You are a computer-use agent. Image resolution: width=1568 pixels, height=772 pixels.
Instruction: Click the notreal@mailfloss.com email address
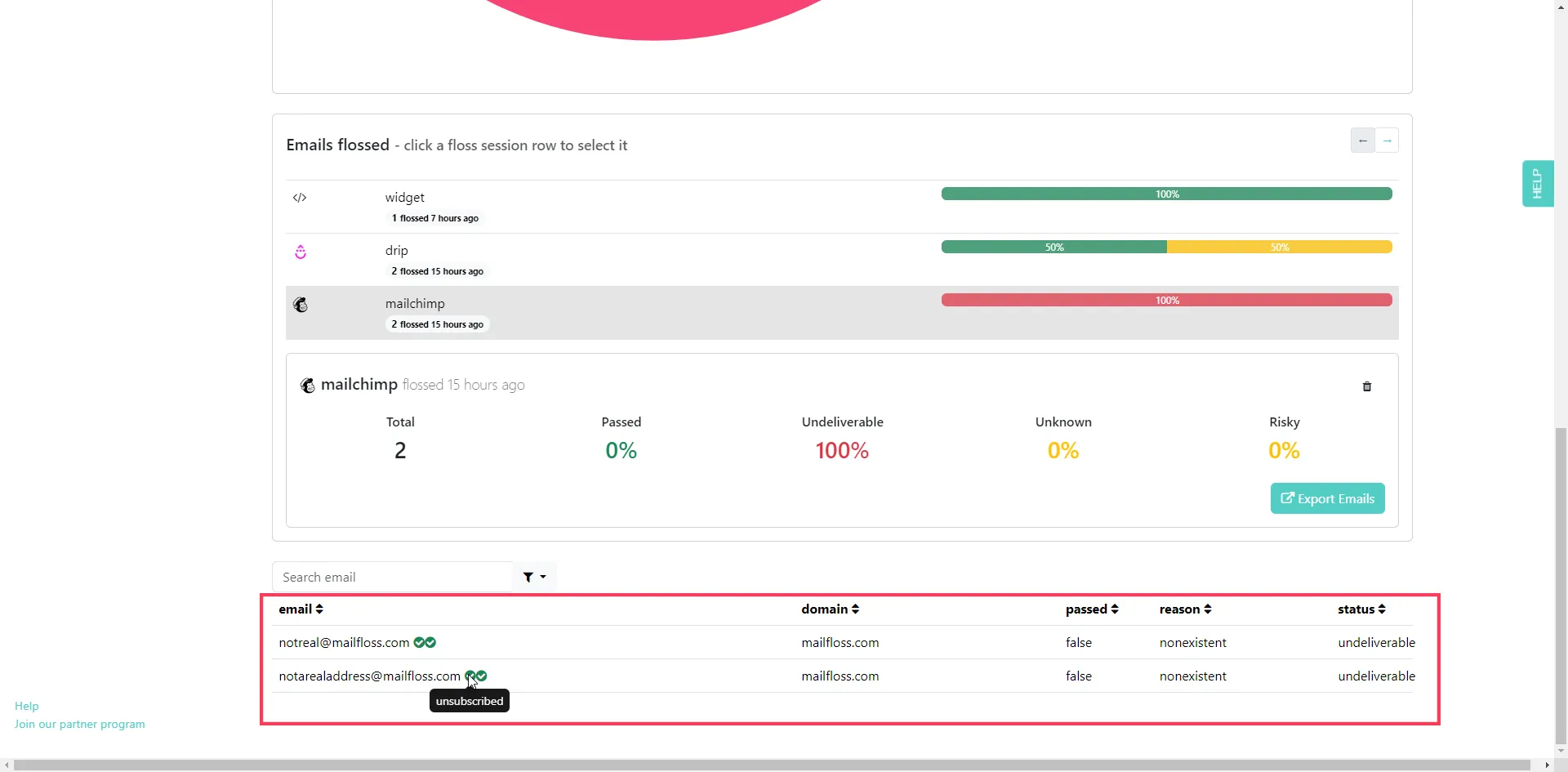[345, 643]
